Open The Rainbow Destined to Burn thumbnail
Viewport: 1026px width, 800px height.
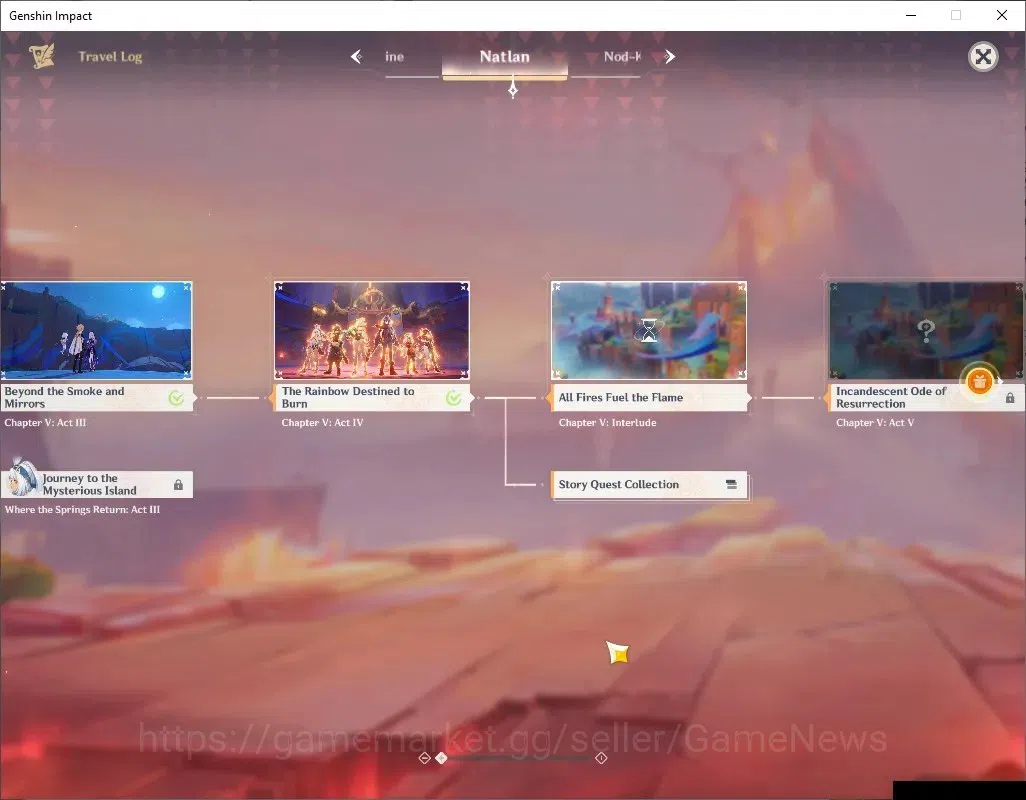click(372, 330)
